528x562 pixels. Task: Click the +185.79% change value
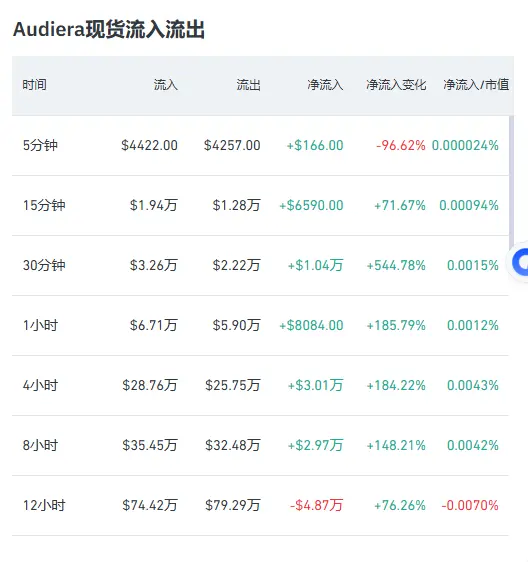tap(396, 325)
